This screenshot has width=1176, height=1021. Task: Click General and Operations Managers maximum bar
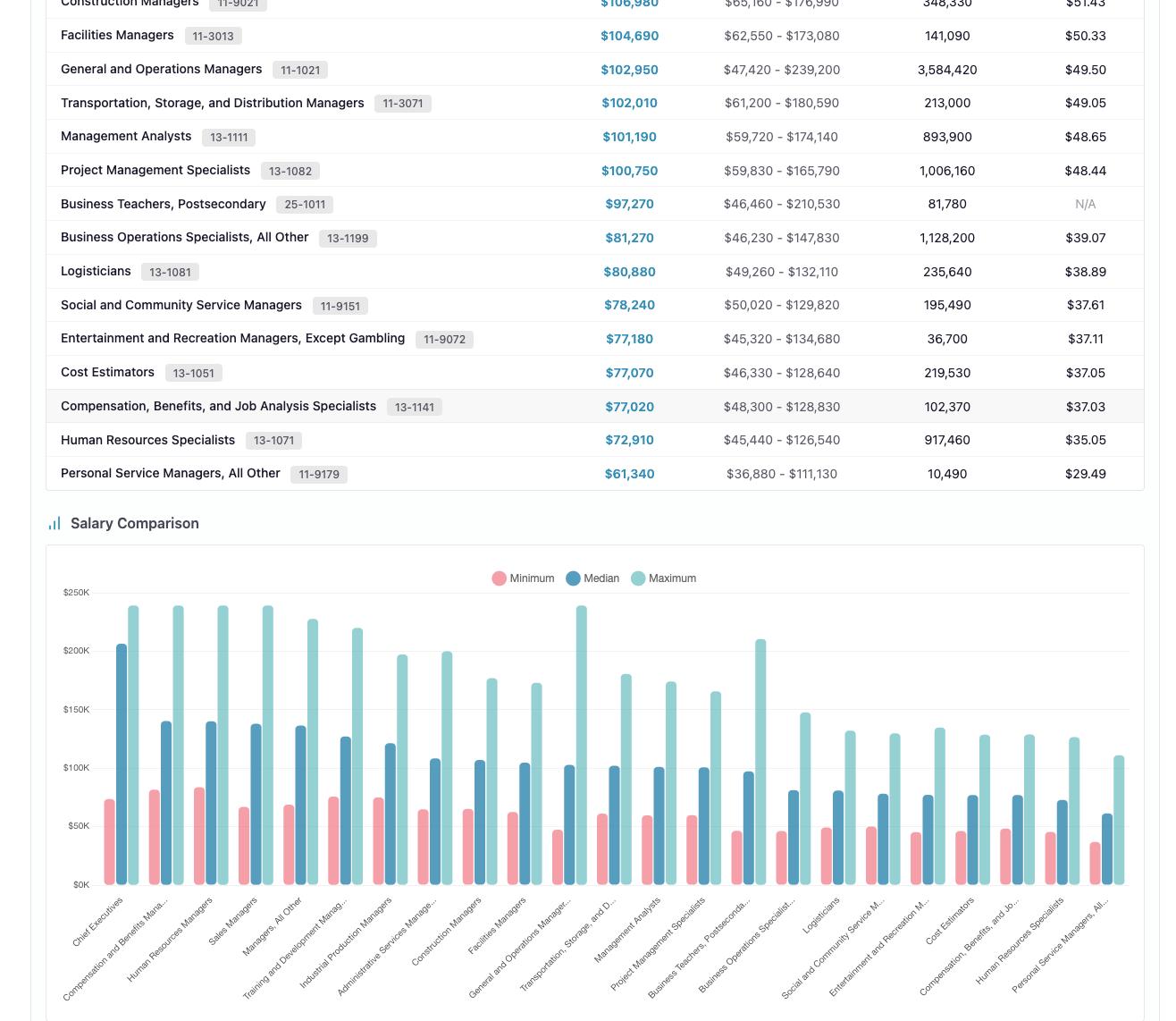click(582, 745)
